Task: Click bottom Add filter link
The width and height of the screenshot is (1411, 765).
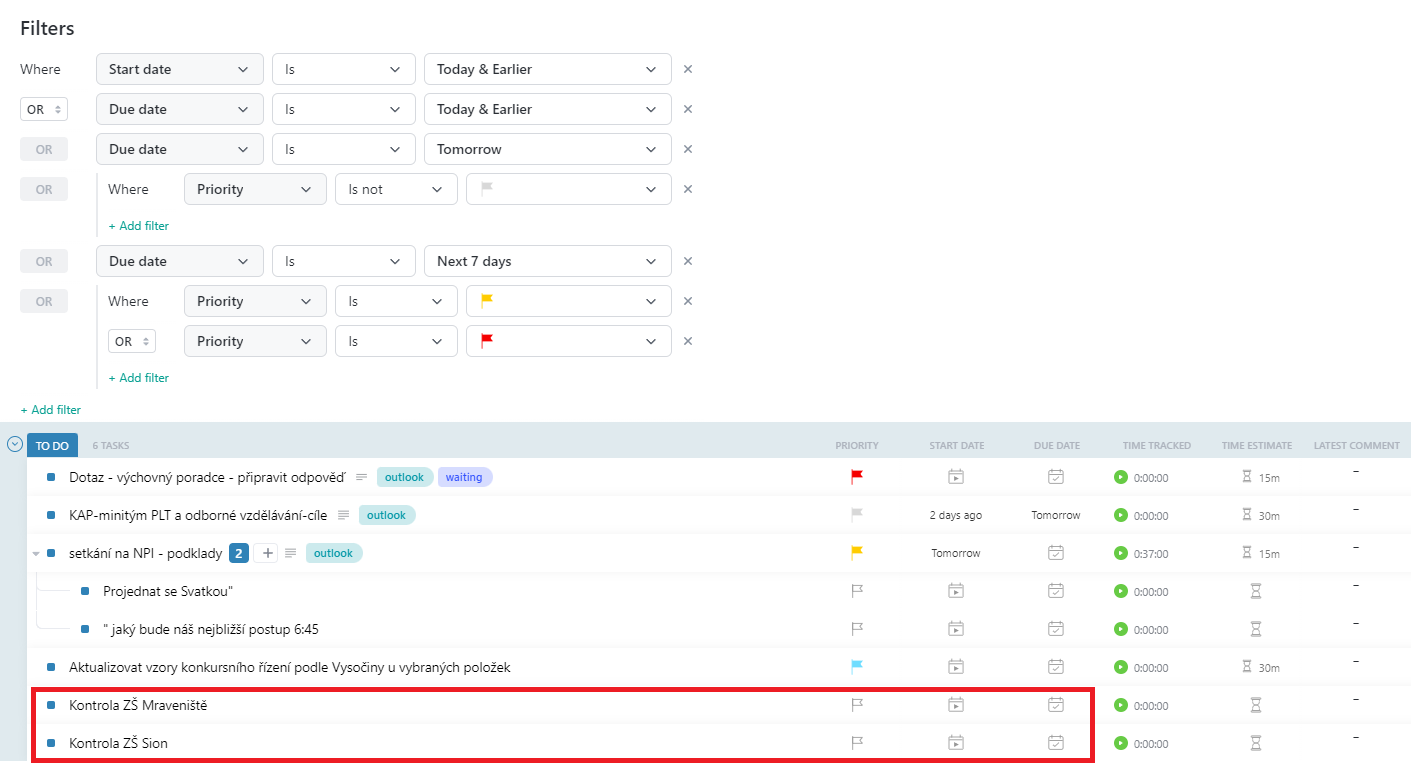Action: (x=51, y=410)
